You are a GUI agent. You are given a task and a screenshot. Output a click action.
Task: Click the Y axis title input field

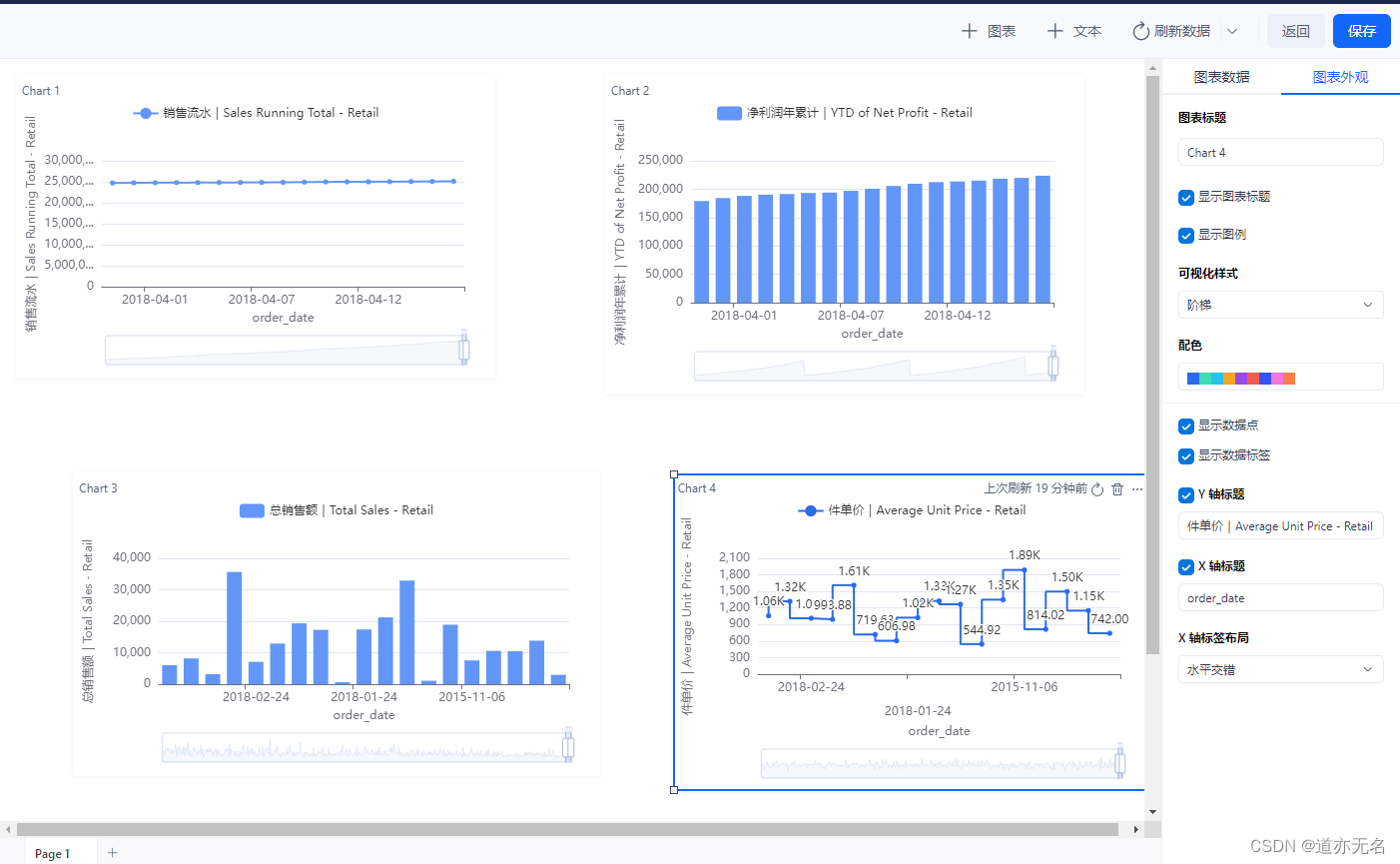1280,525
